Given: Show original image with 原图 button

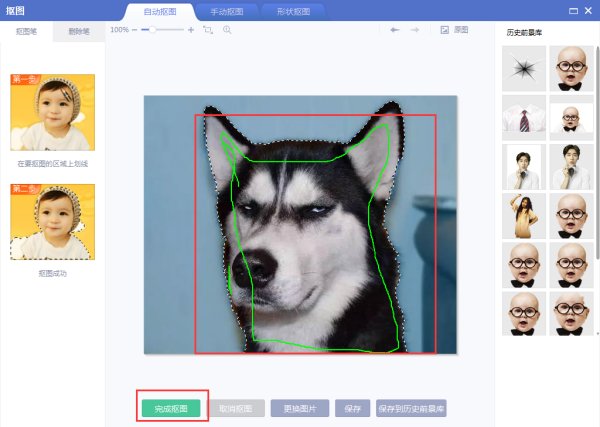Looking at the screenshot, I should (x=454, y=31).
